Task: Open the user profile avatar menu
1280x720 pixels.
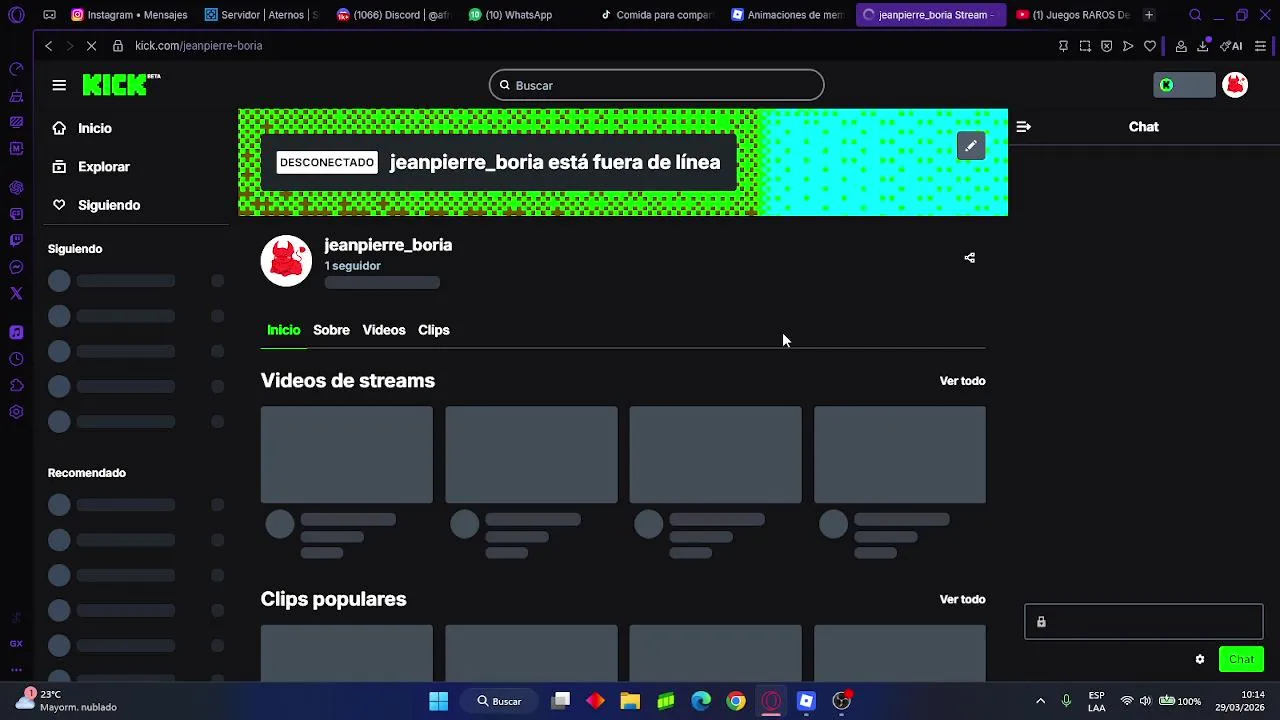Action: [x=1235, y=85]
